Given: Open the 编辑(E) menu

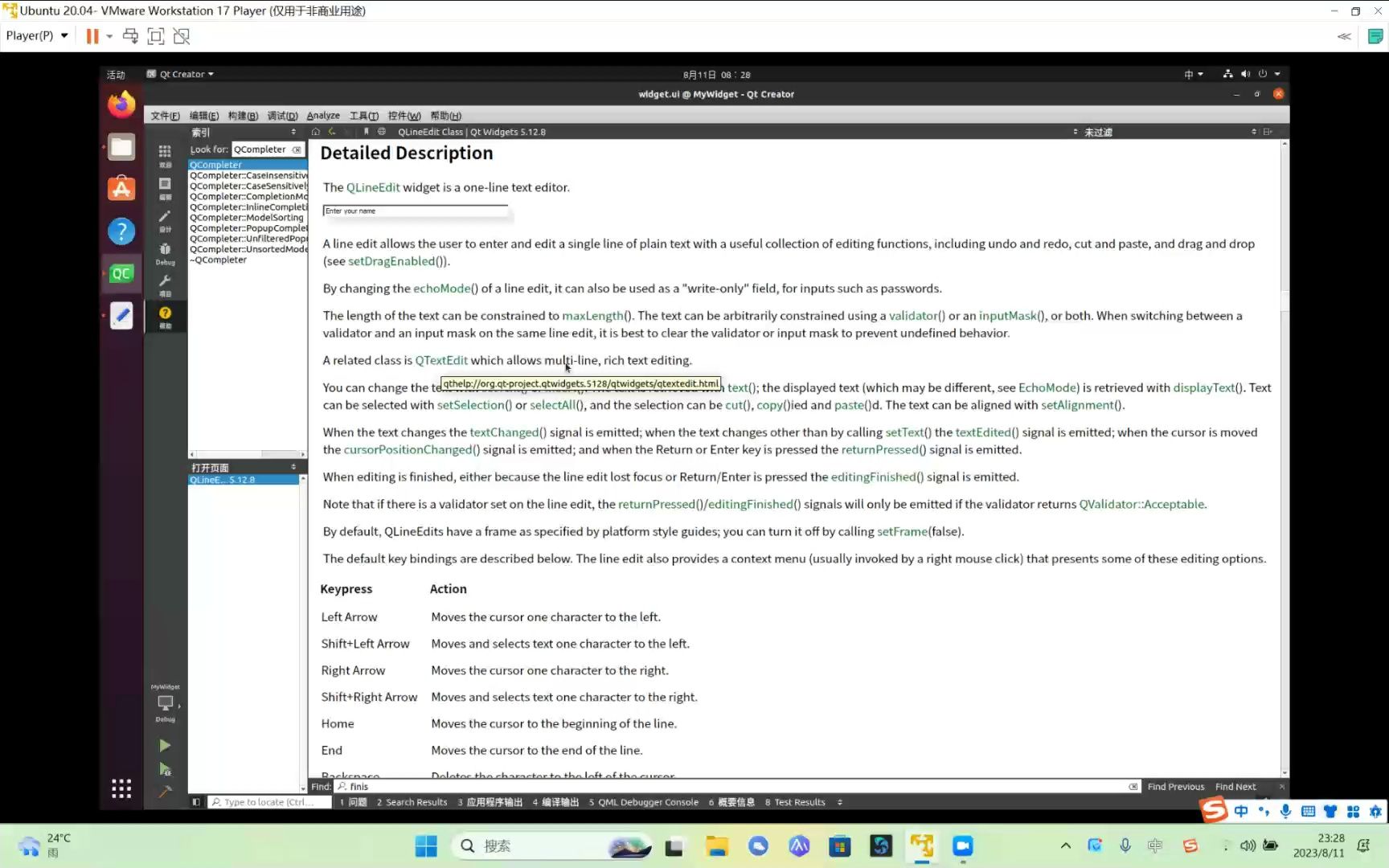Looking at the screenshot, I should pyautogui.click(x=204, y=116).
